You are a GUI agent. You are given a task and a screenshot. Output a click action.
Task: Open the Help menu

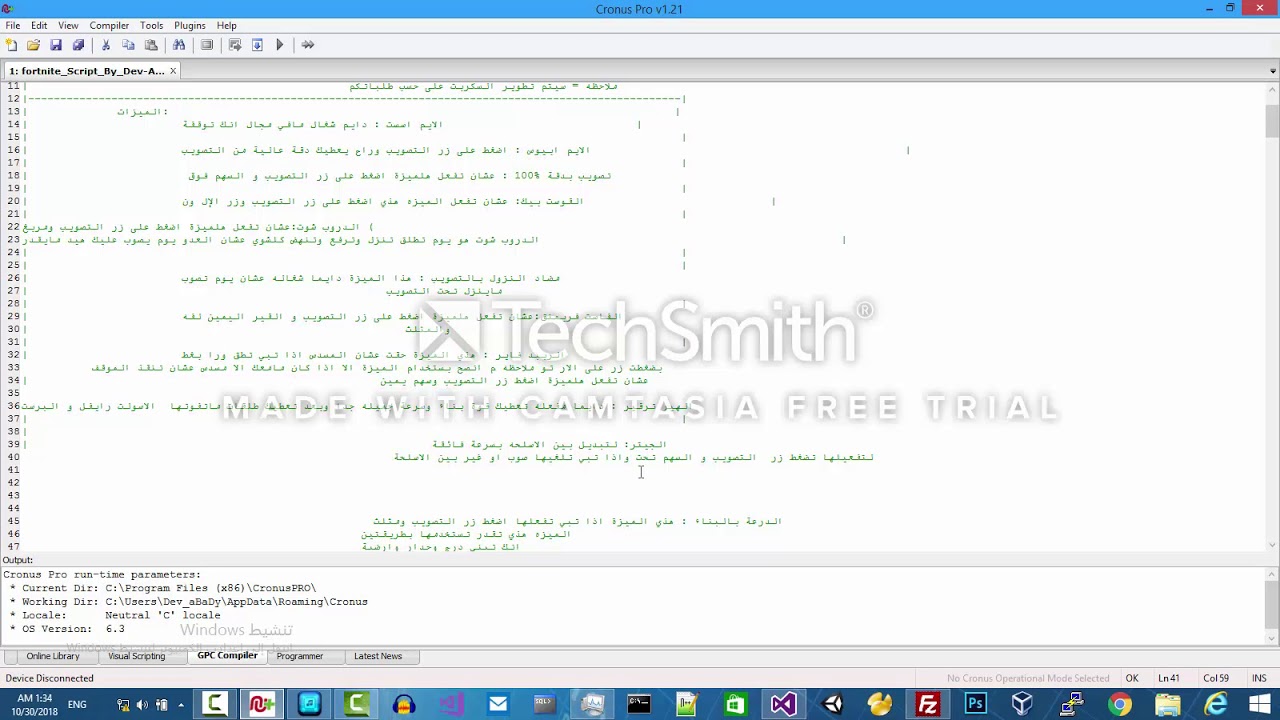pos(227,25)
